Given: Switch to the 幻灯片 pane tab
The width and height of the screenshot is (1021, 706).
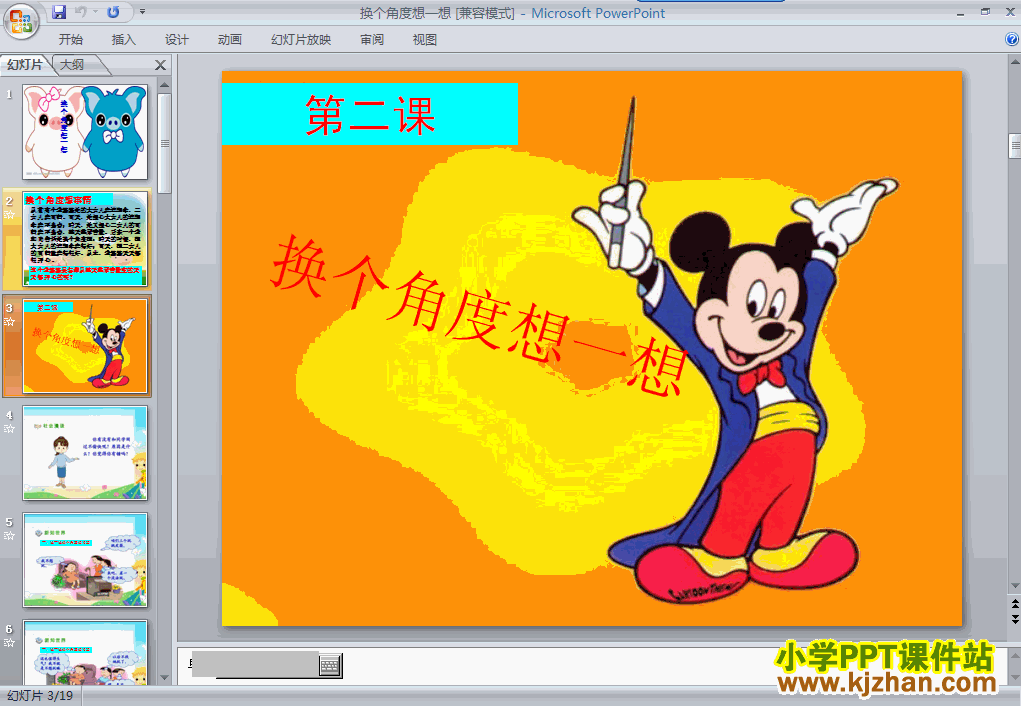Looking at the screenshot, I should 25,64.
